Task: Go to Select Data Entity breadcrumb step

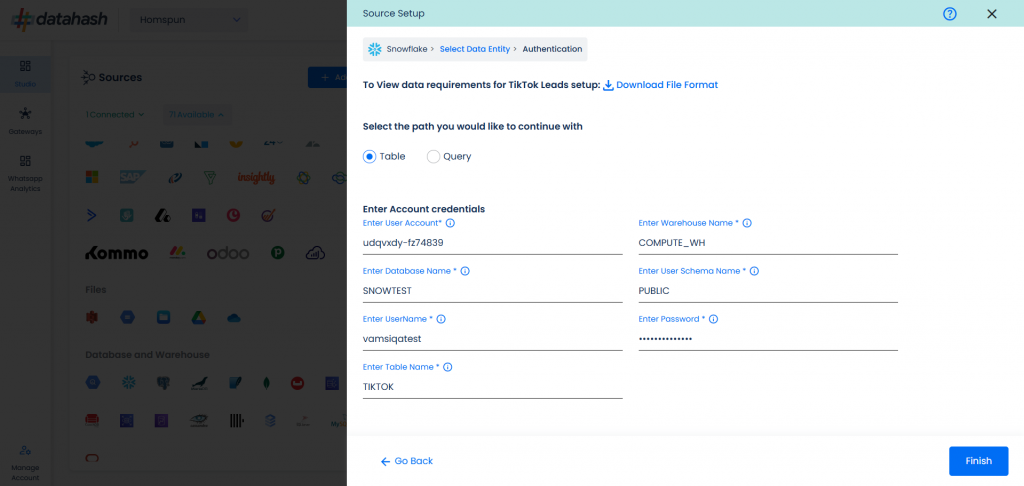Action: click(475, 49)
